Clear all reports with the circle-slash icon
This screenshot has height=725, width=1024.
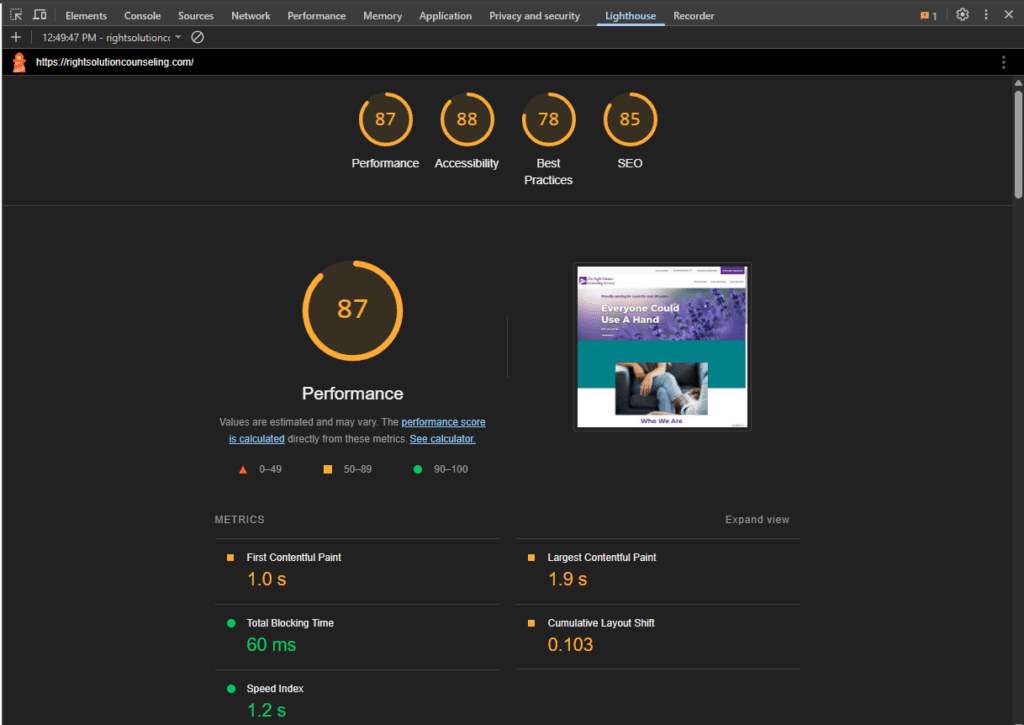point(197,37)
